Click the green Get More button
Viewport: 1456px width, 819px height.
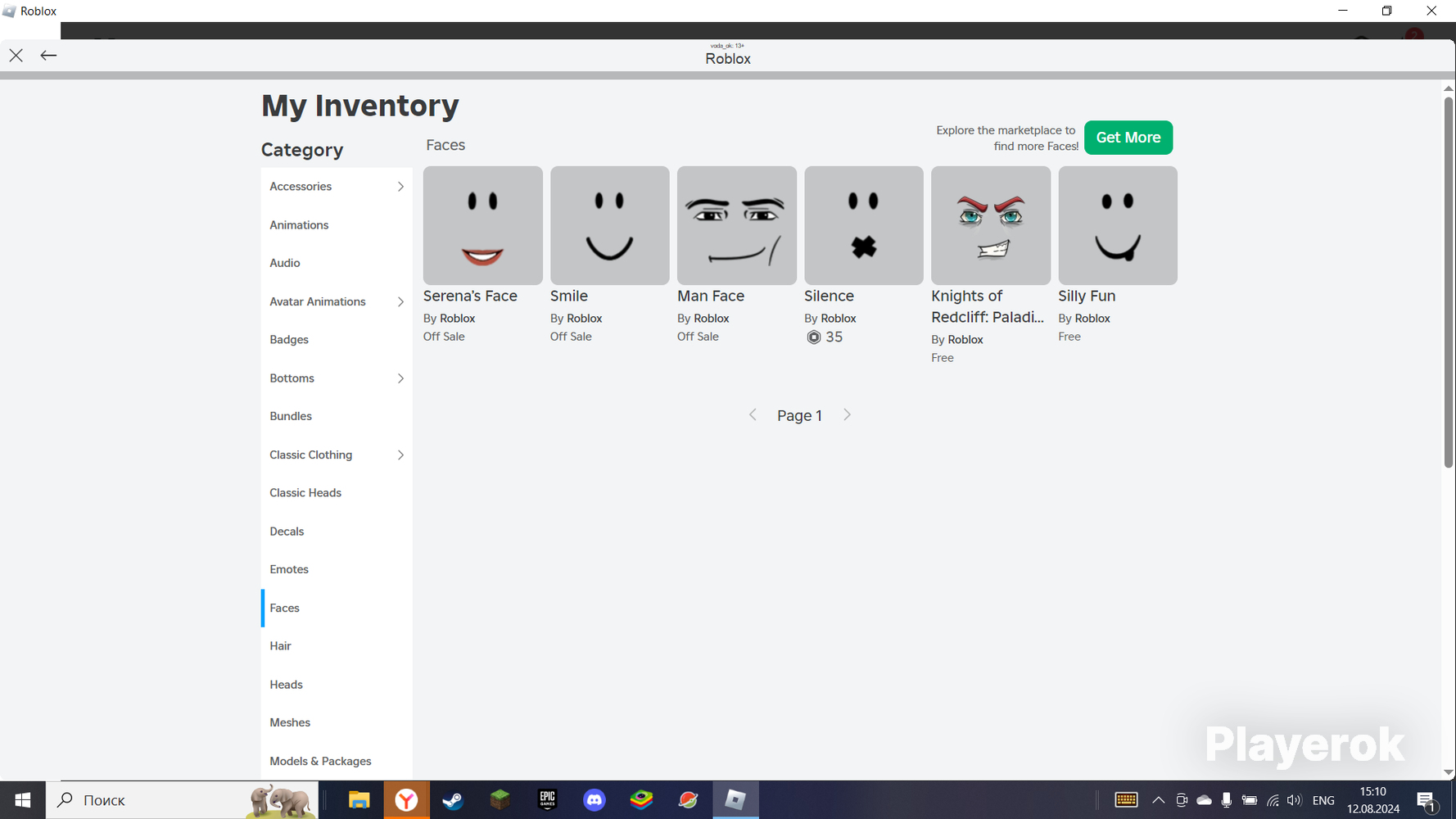(1128, 138)
